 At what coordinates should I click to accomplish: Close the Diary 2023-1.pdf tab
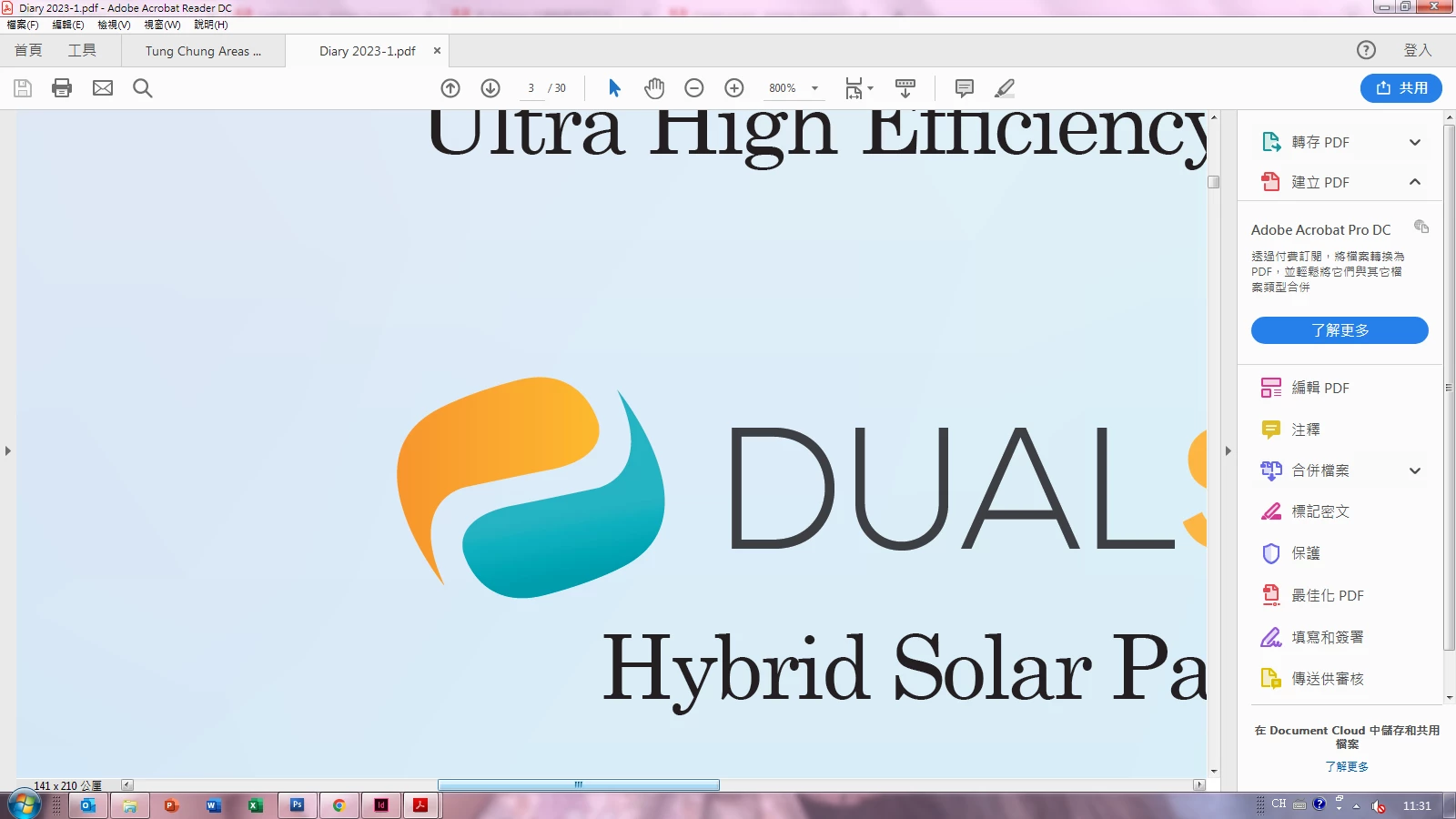[x=437, y=51]
